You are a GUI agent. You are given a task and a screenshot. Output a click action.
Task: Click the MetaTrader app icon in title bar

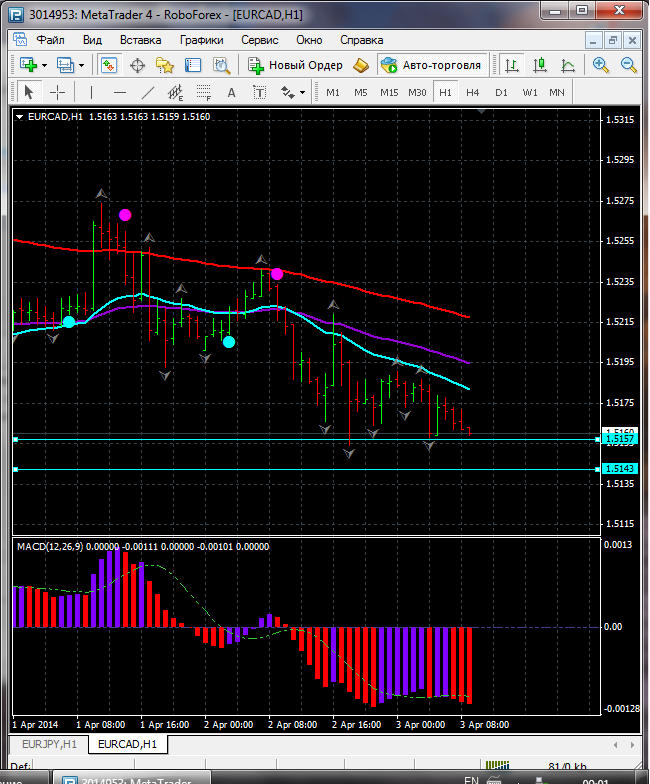tap(16, 15)
